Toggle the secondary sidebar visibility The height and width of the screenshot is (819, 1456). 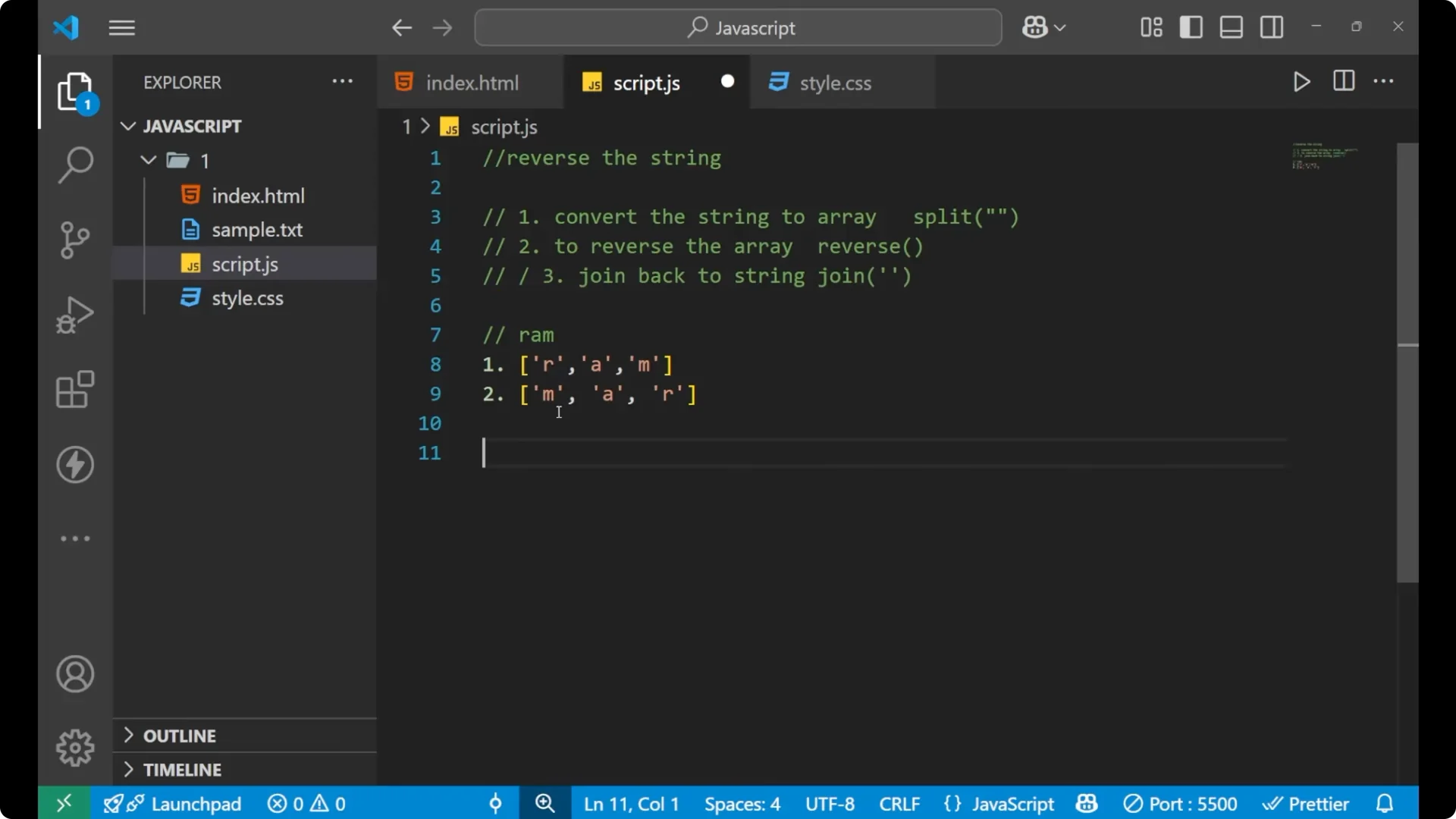pos(1271,27)
